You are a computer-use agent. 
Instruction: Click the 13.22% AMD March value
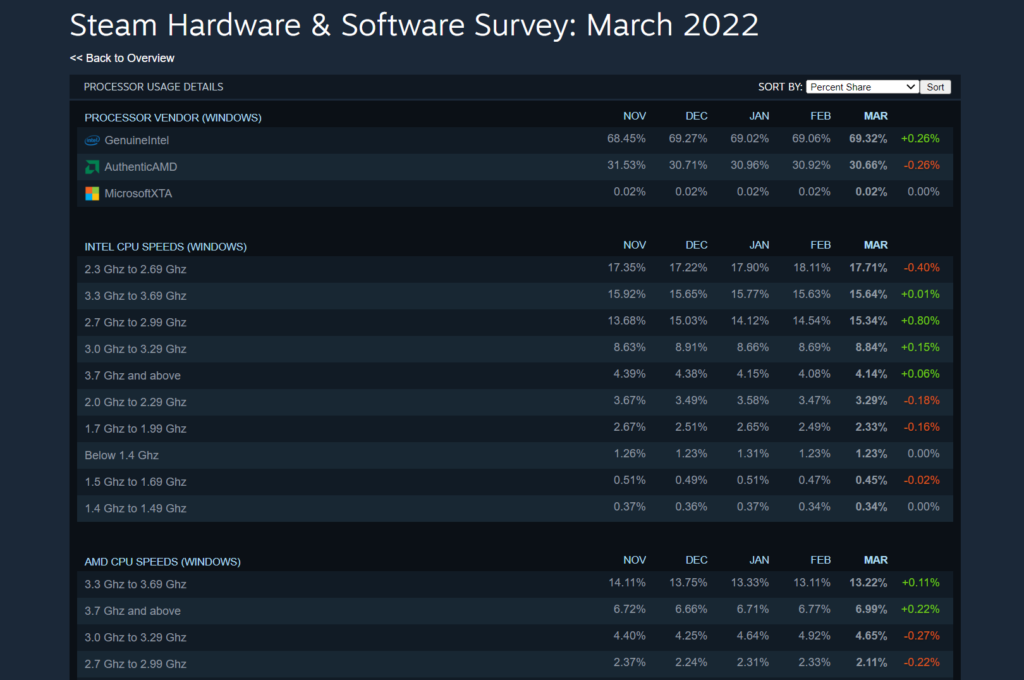coord(868,583)
